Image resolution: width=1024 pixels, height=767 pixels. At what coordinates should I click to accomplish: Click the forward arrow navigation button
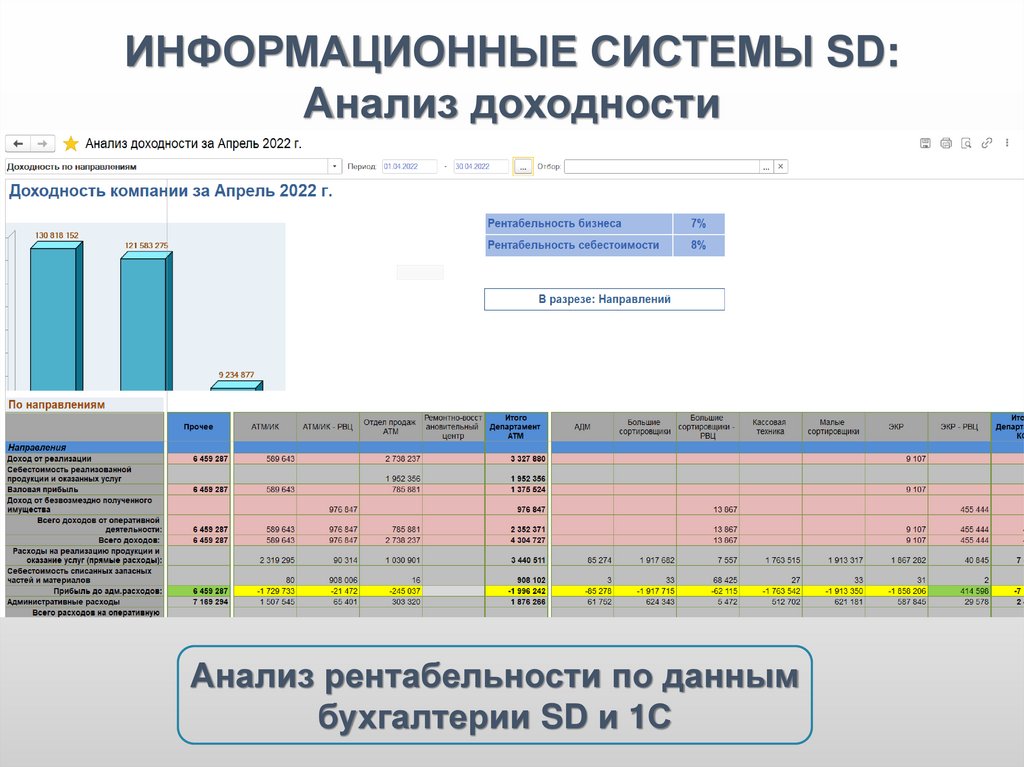(42, 143)
